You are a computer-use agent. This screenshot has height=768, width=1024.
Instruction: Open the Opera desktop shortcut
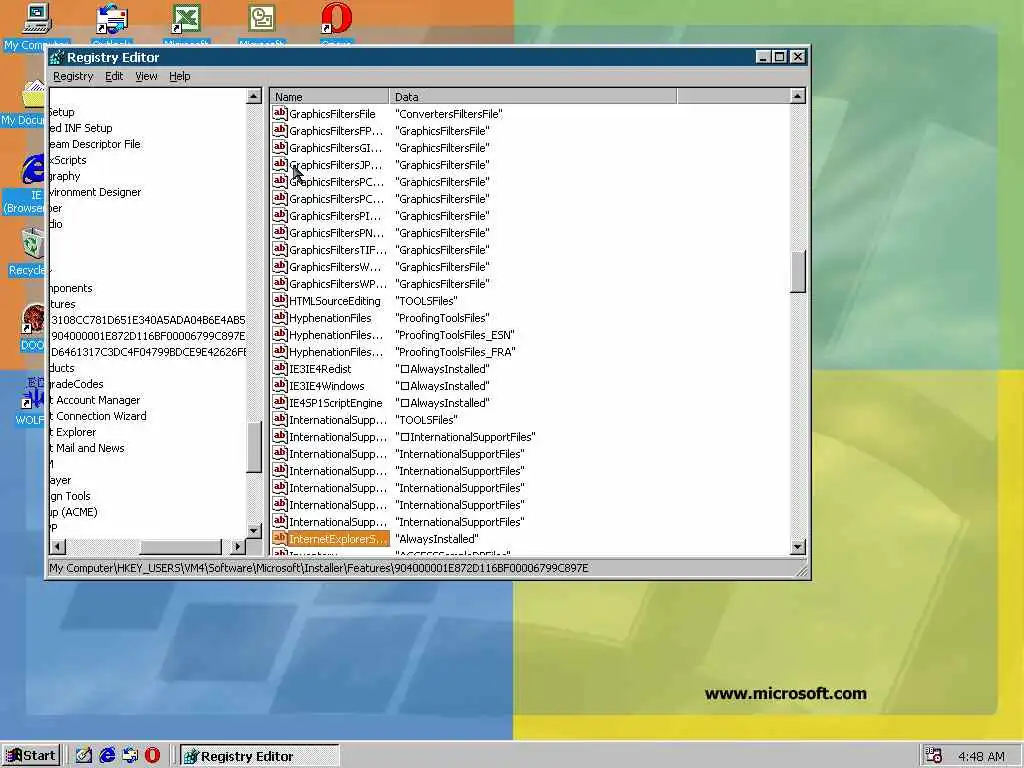coord(336,20)
